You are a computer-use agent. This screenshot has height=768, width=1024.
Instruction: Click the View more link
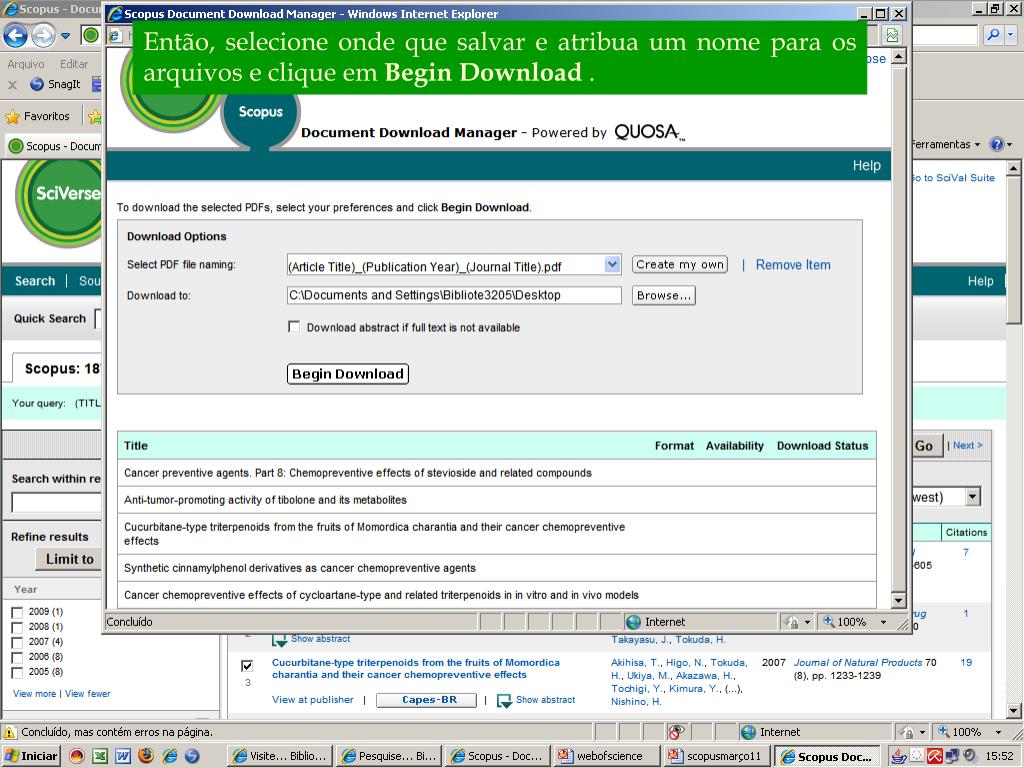coord(34,694)
